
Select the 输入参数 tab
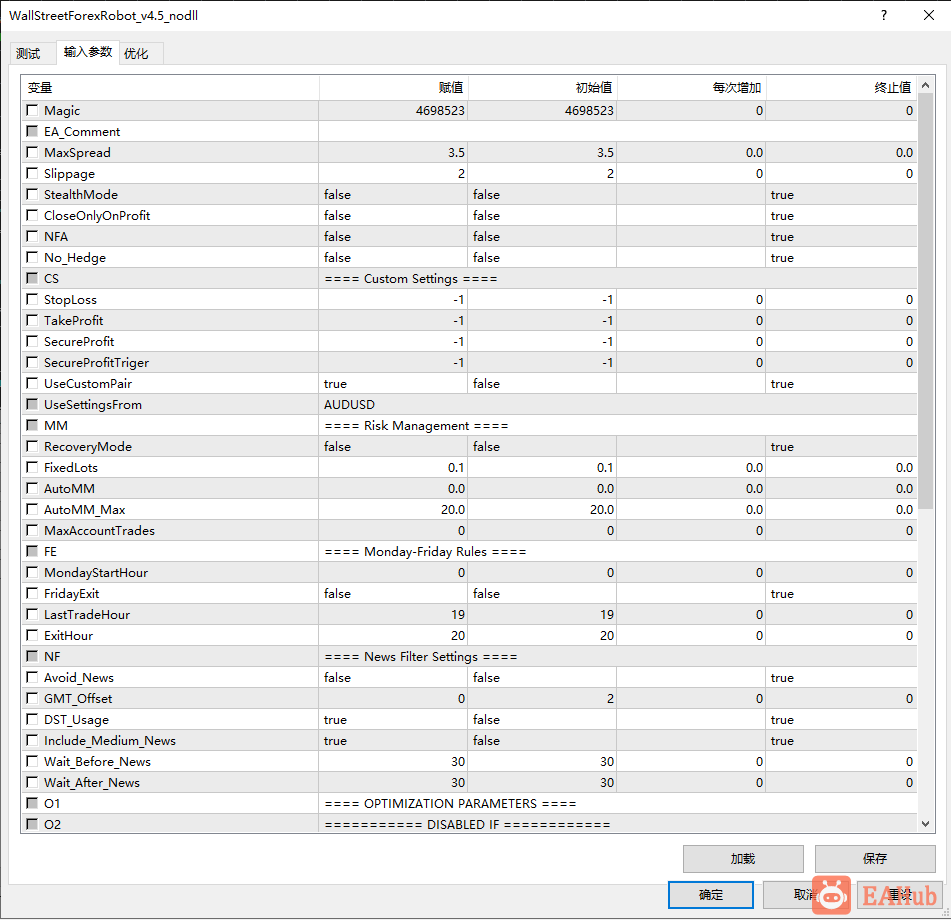[x=88, y=52]
